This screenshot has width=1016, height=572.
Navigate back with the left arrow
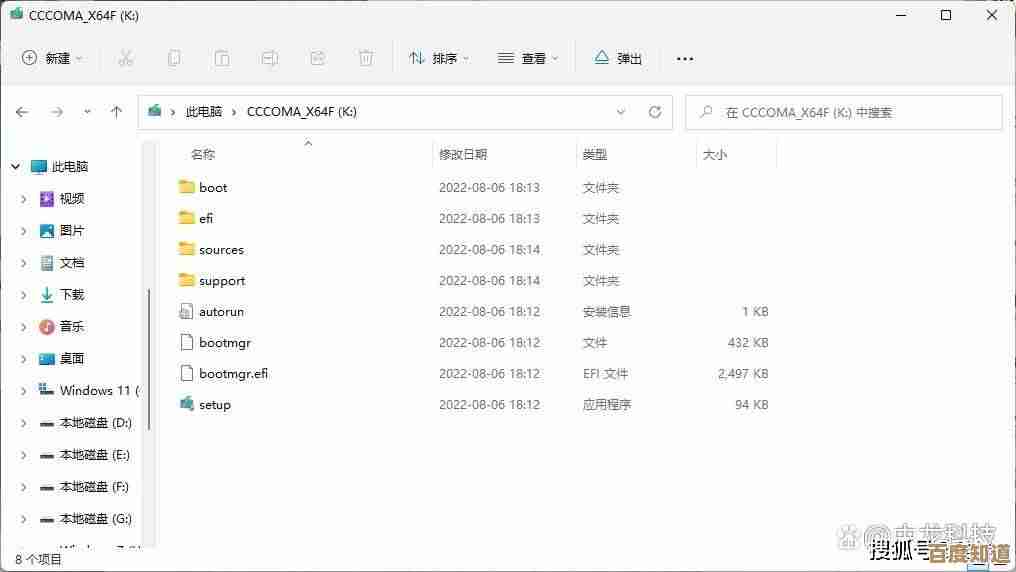22,112
